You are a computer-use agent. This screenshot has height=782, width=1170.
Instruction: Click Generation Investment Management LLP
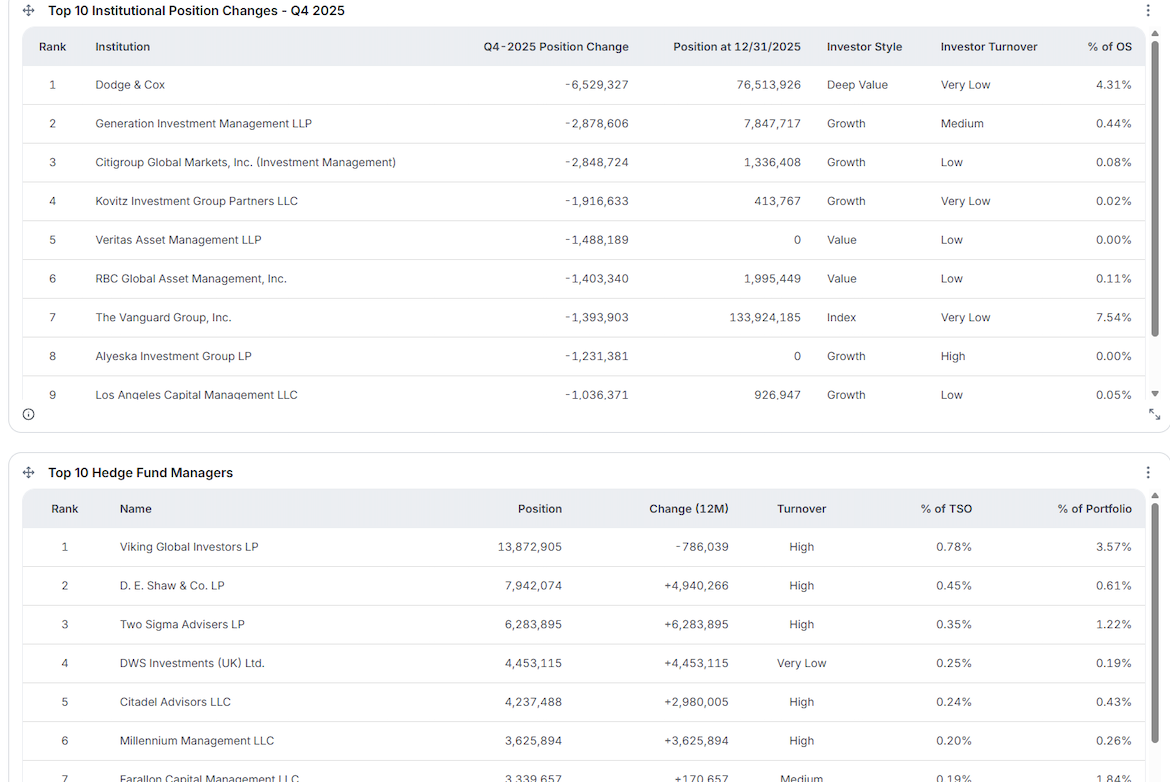[204, 123]
